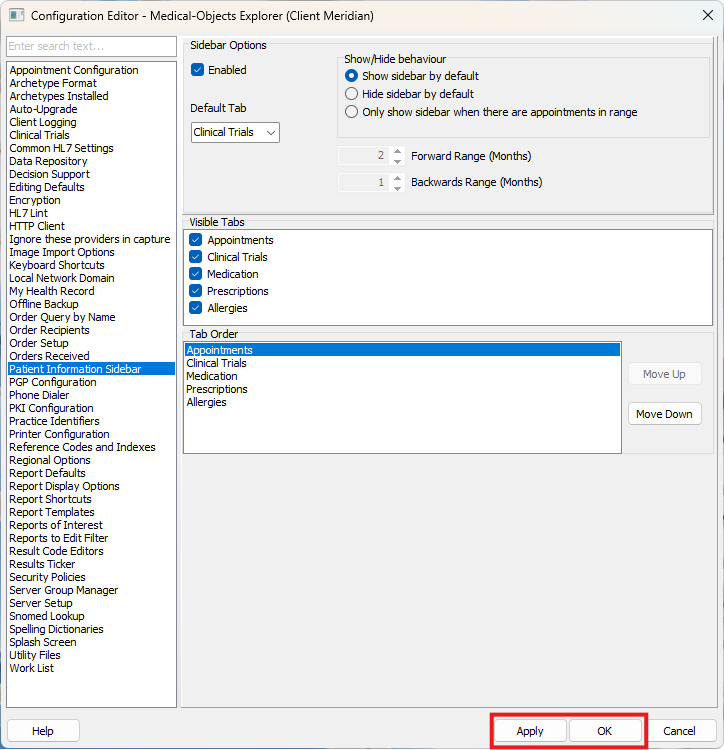Uncheck the Enabled sidebar checkbox
The image size is (724, 750).
(x=198, y=70)
